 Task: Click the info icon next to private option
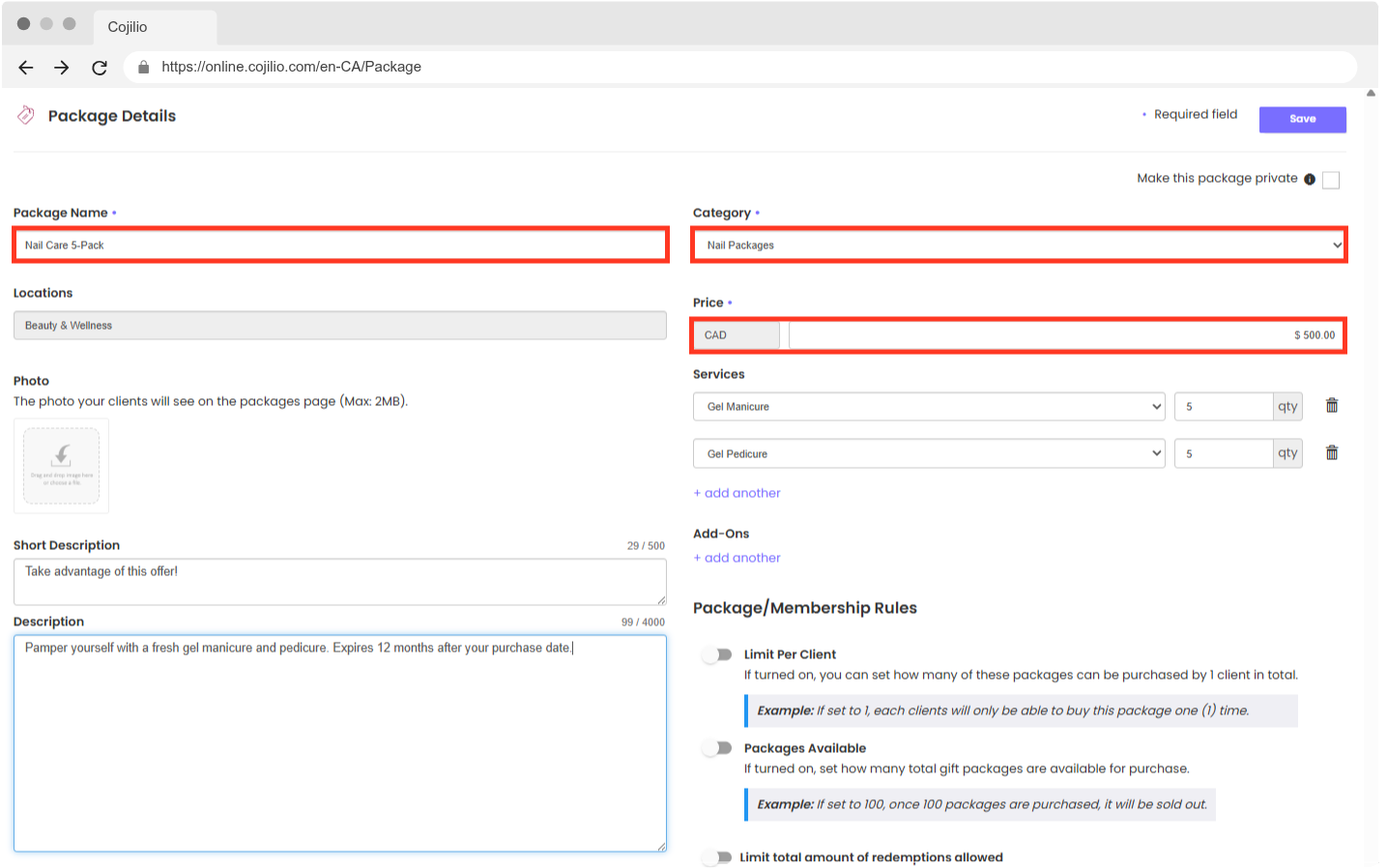tap(1310, 179)
